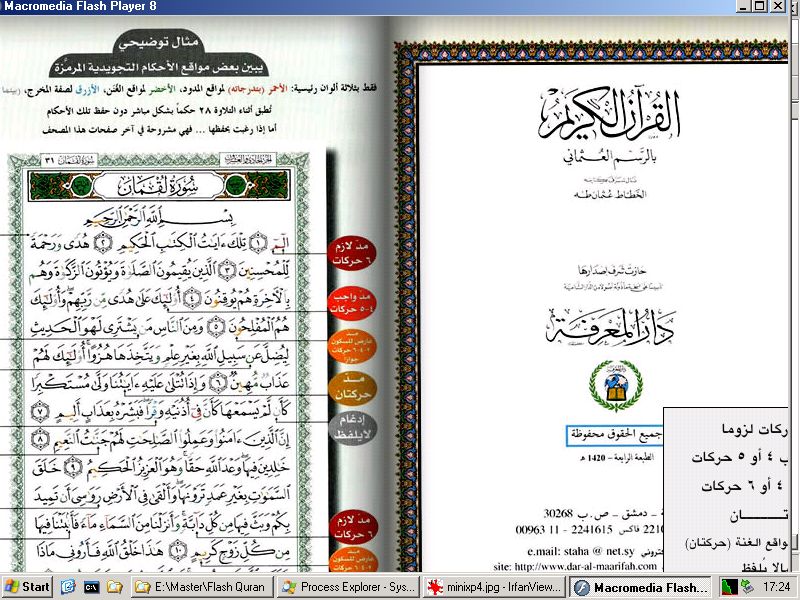800x600 pixels.
Task: Click the network system tray icon
Action: 747,587
